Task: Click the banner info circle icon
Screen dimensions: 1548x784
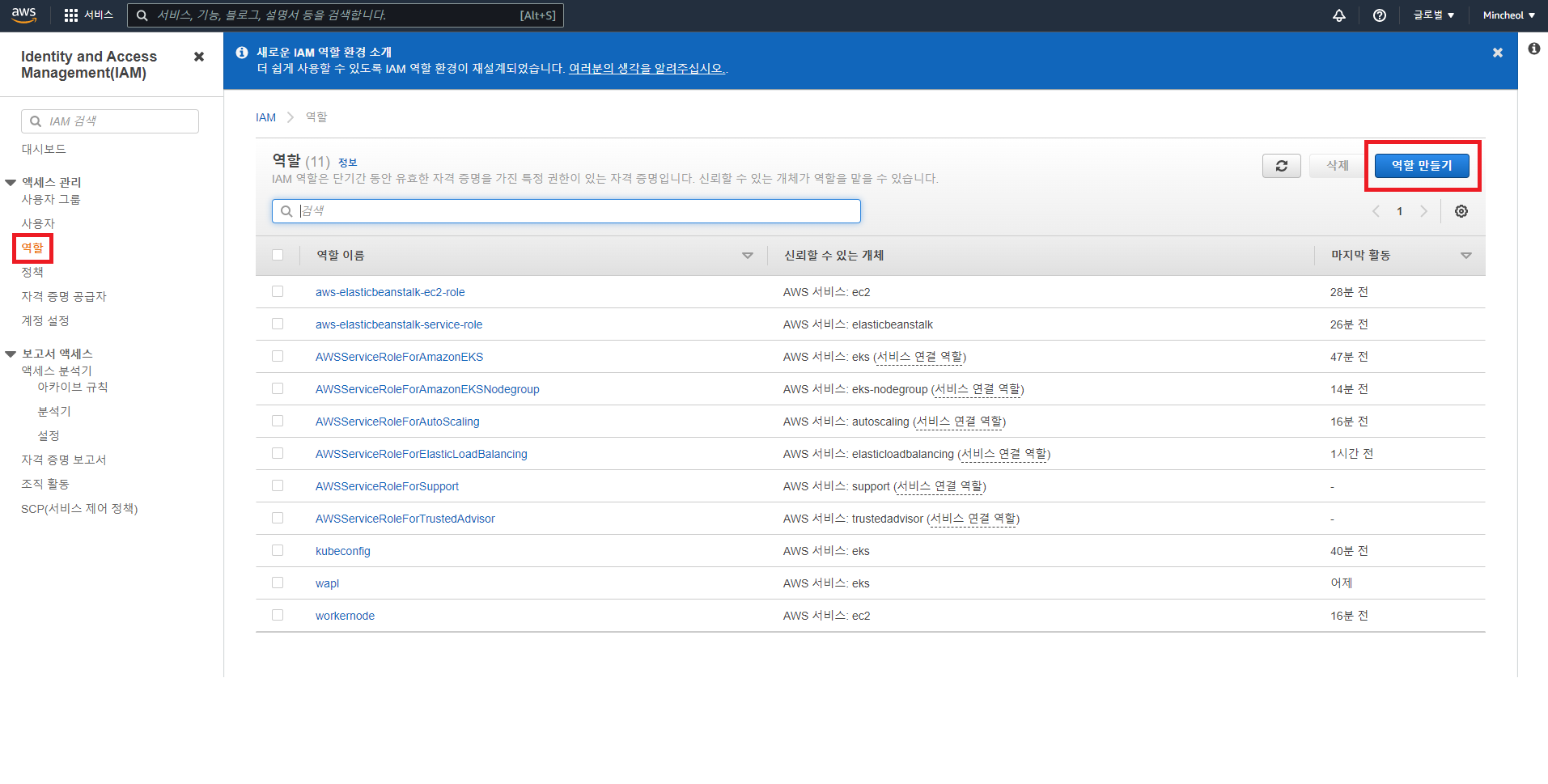Action: point(241,53)
